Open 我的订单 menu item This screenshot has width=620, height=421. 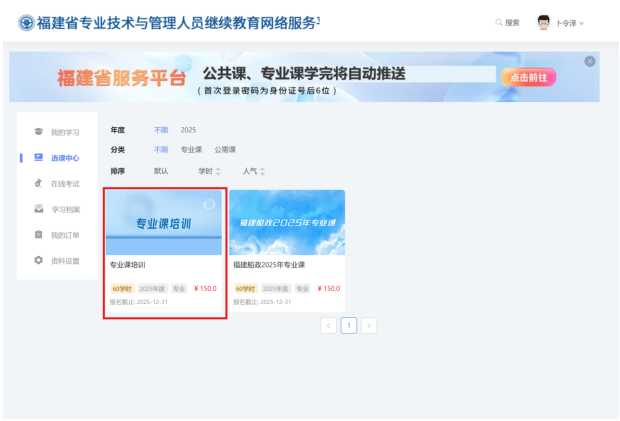point(65,235)
